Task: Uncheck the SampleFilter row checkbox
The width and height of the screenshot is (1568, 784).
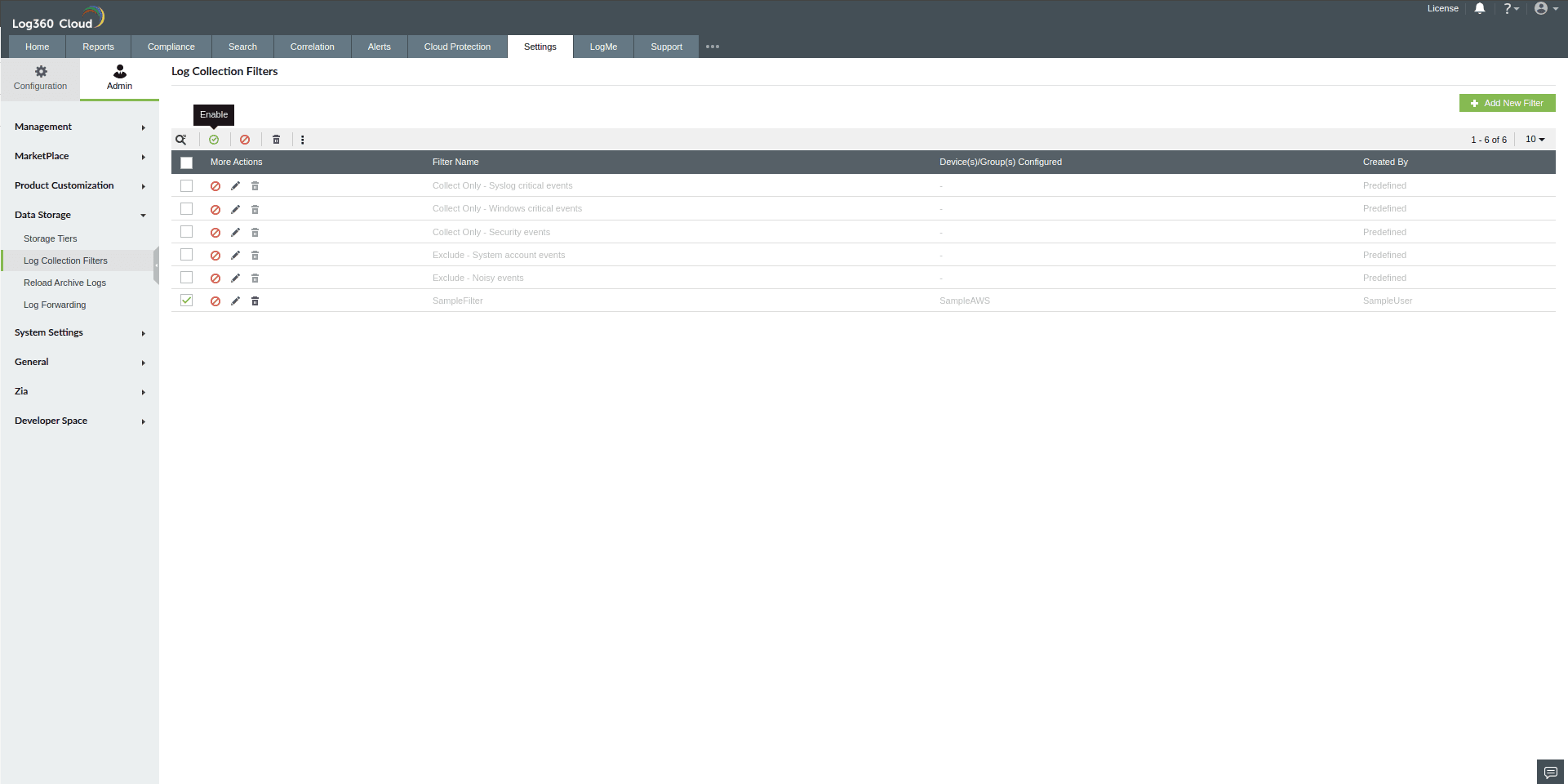Action: (x=187, y=301)
